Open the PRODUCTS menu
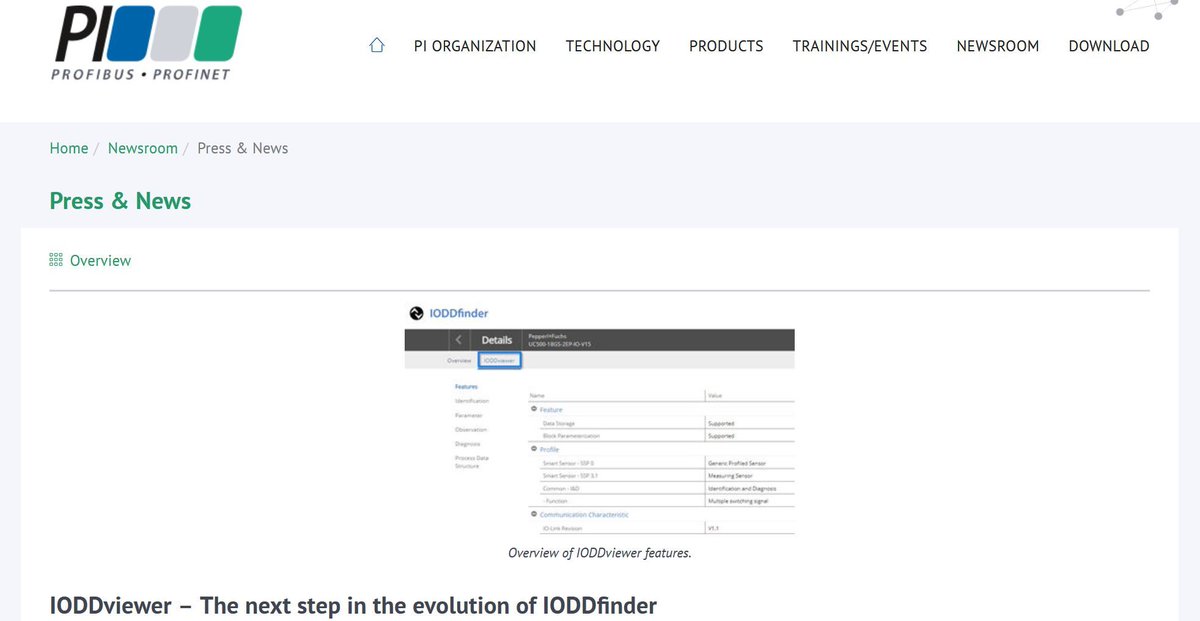 click(726, 46)
